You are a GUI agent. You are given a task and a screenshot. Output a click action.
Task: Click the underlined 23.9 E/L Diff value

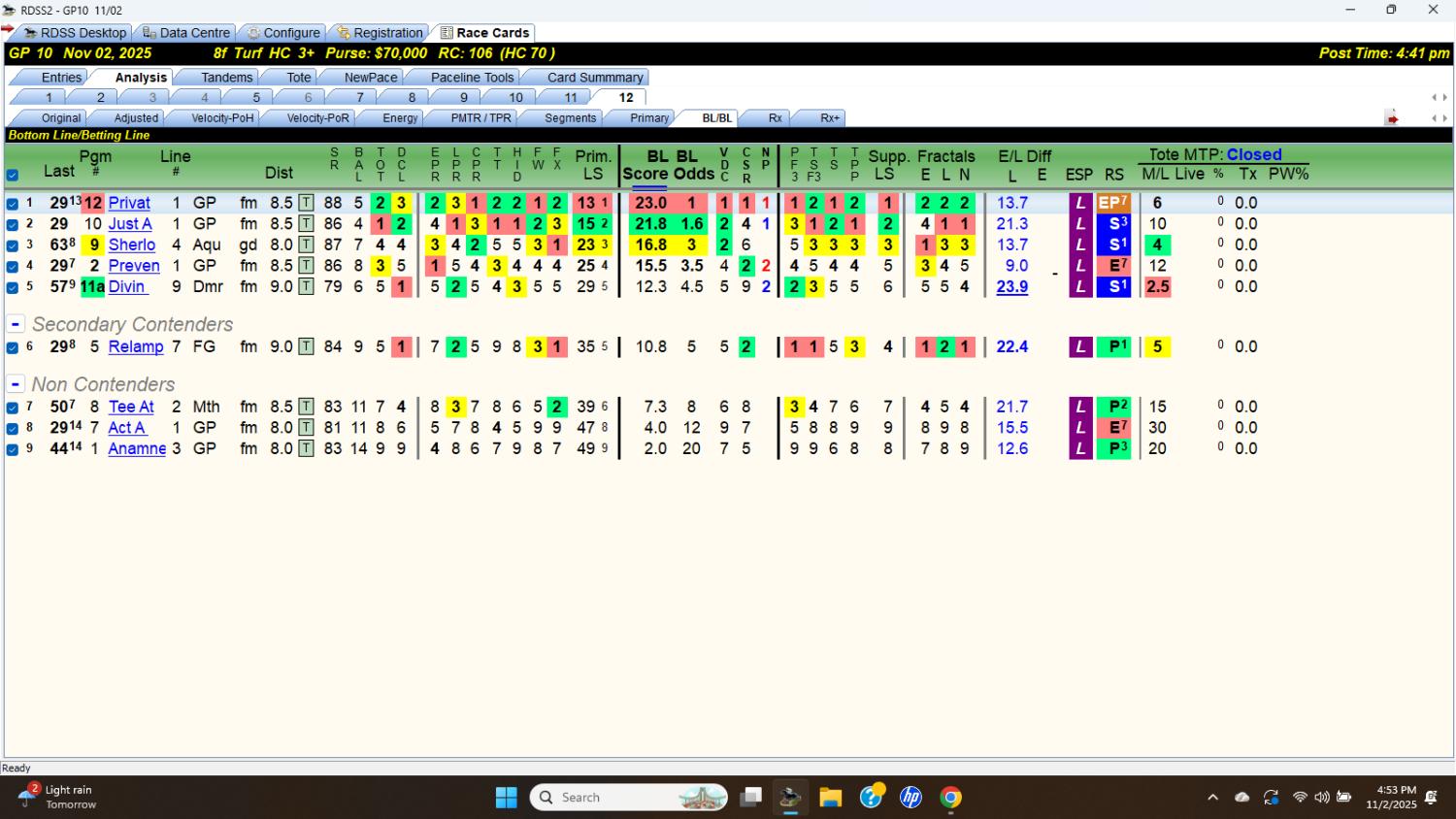point(1012,287)
